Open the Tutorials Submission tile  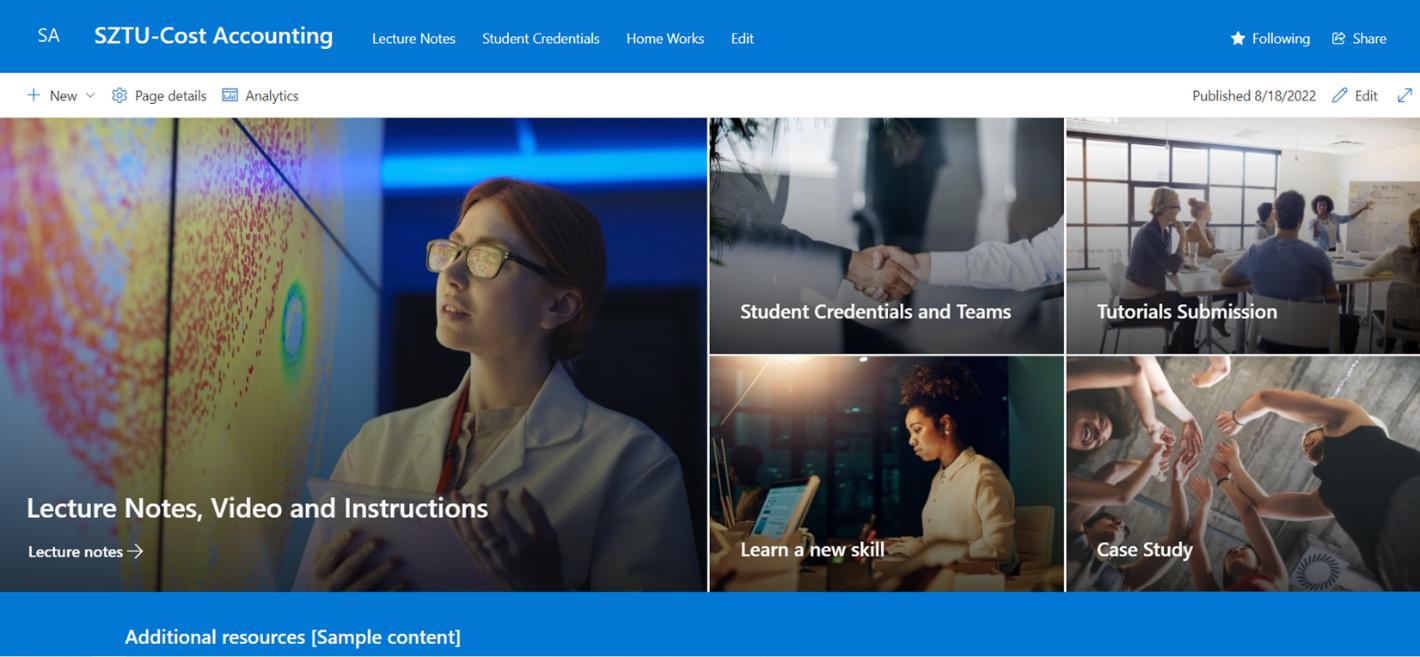[1243, 236]
